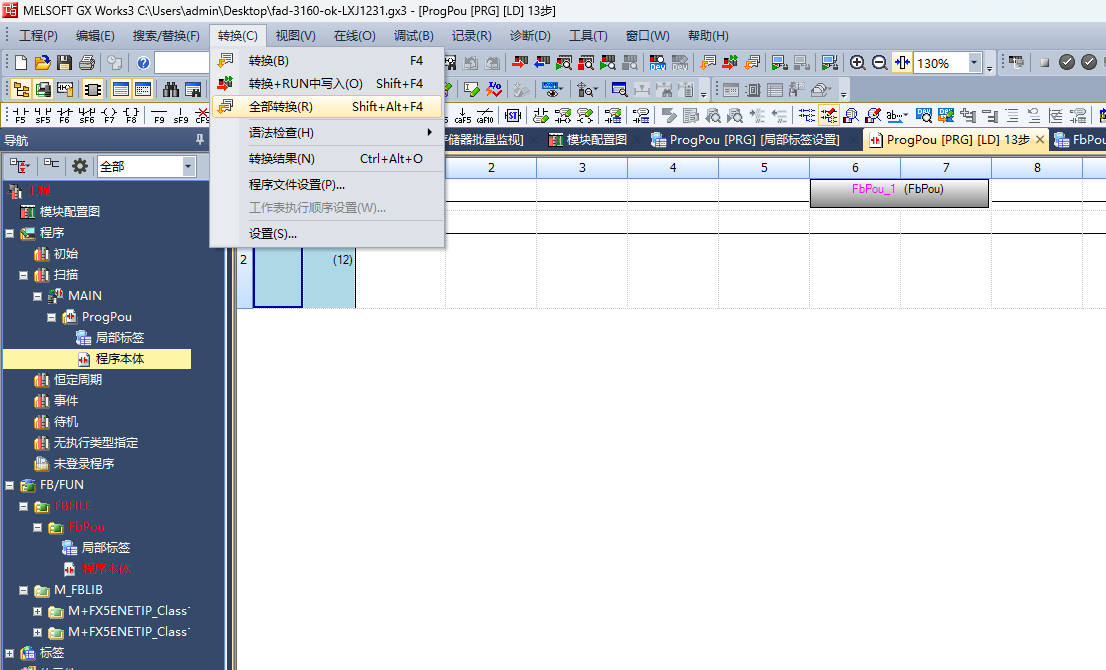Viewport: 1106px width, 670px height.
Task: Toggle the navigation window icon
Action: 21,90
